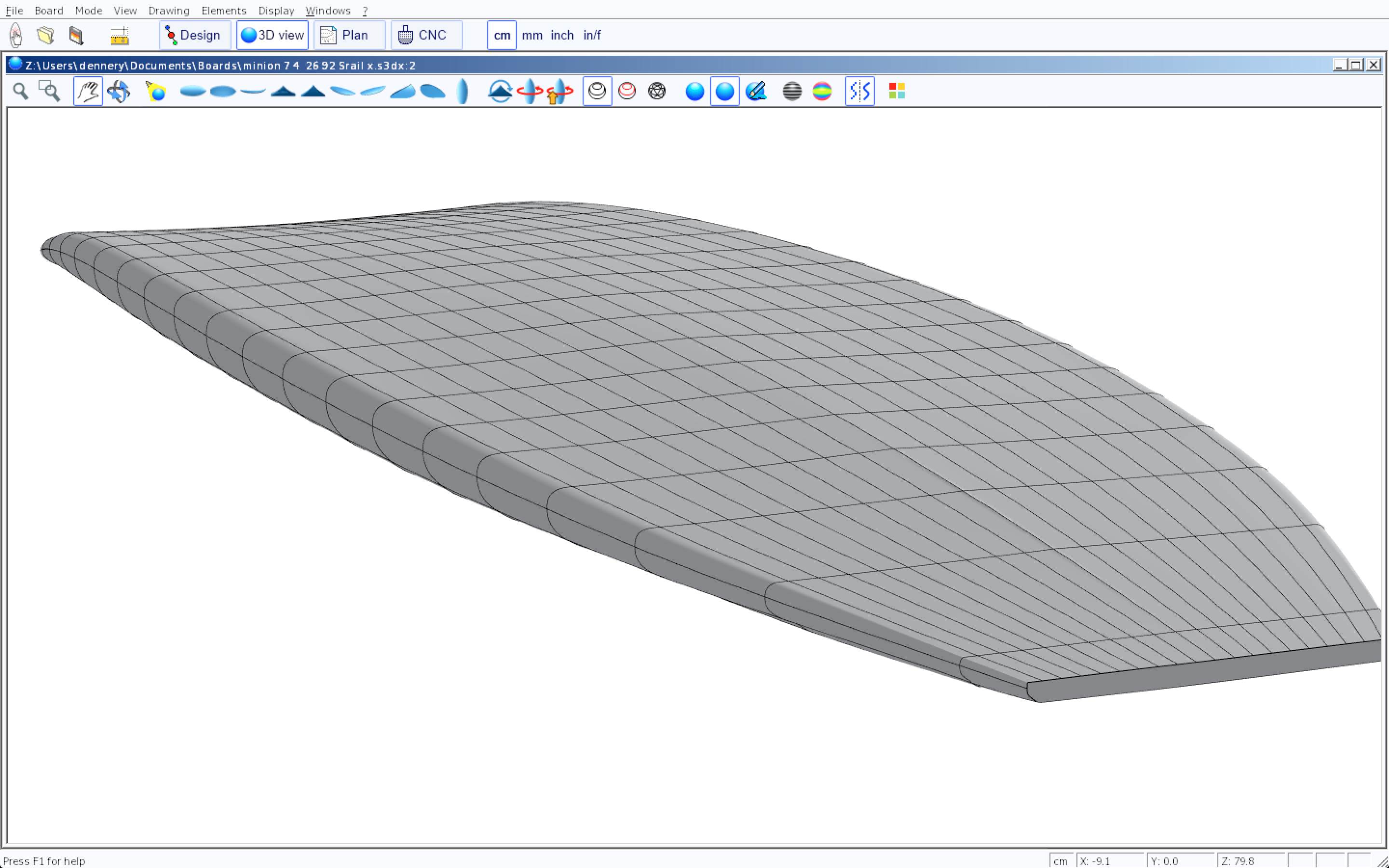1389x868 pixels.
Task: Select the pan hand tool
Action: coord(88,91)
